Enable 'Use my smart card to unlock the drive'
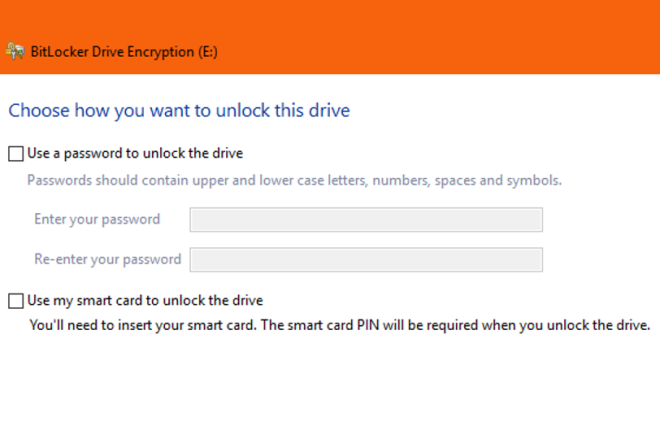This screenshot has width=660, height=430. point(16,301)
